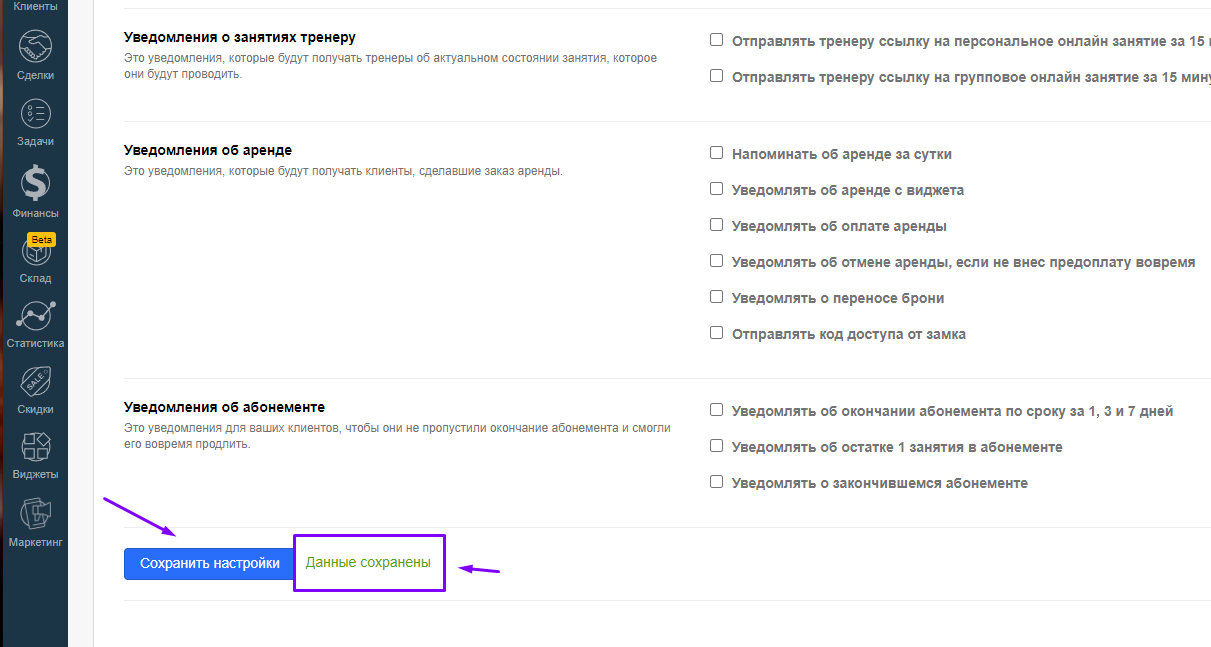The image size is (1211, 647).
Task: Open the Сделки handshake icon
Action: (x=36, y=46)
